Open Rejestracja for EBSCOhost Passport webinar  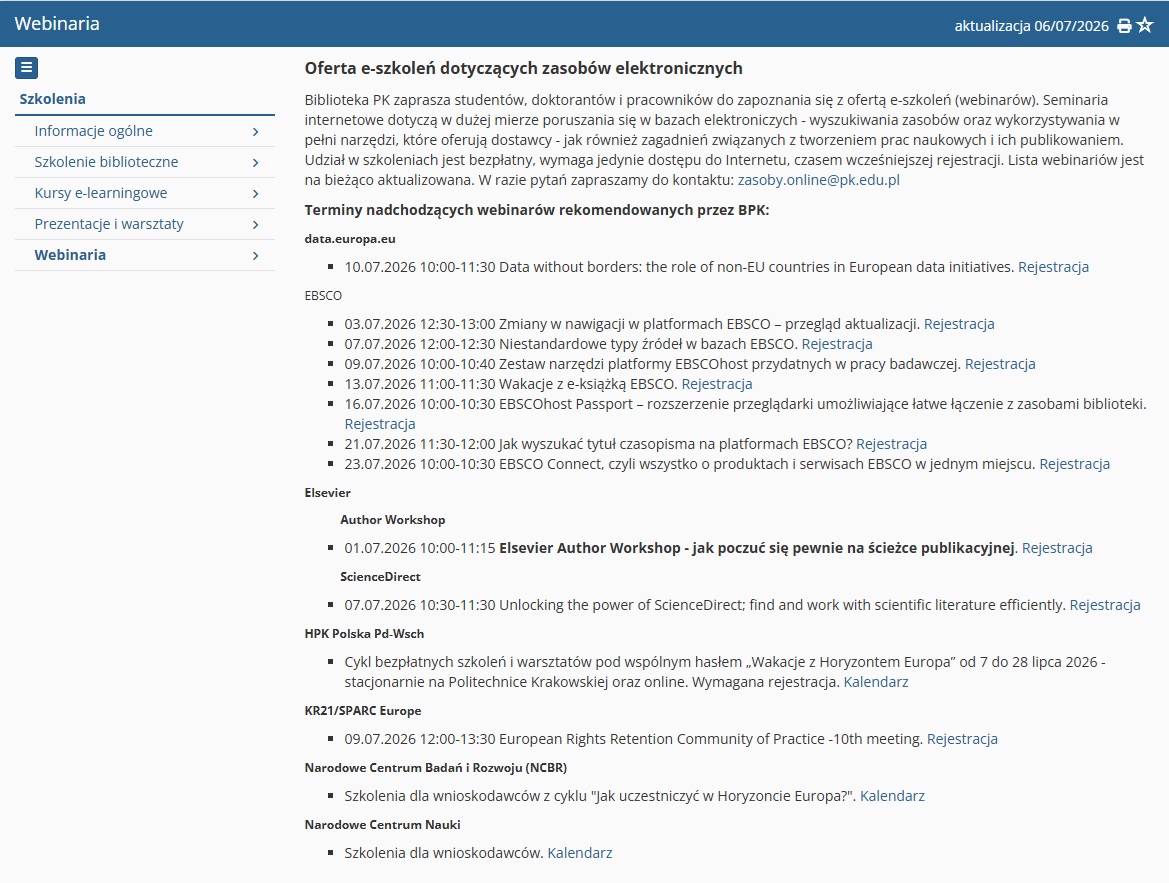(379, 424)
